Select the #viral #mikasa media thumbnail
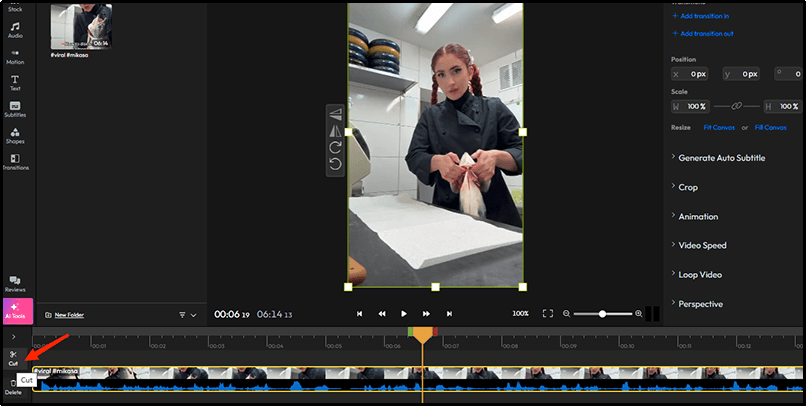This screenshot has height=406, width=806. [80, 26]
